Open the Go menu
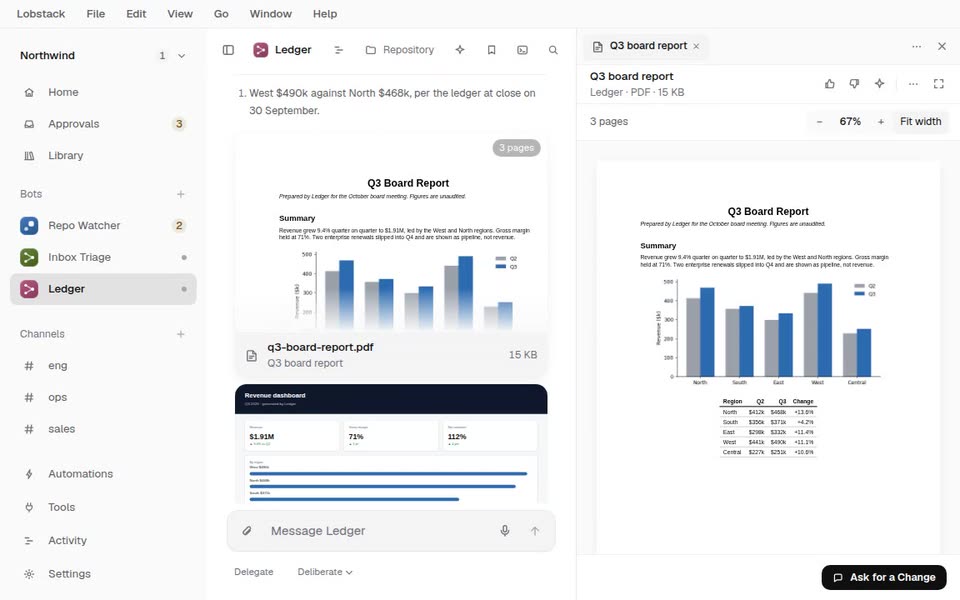This screenshot has width=960, height=600. [x=221, y=13]
